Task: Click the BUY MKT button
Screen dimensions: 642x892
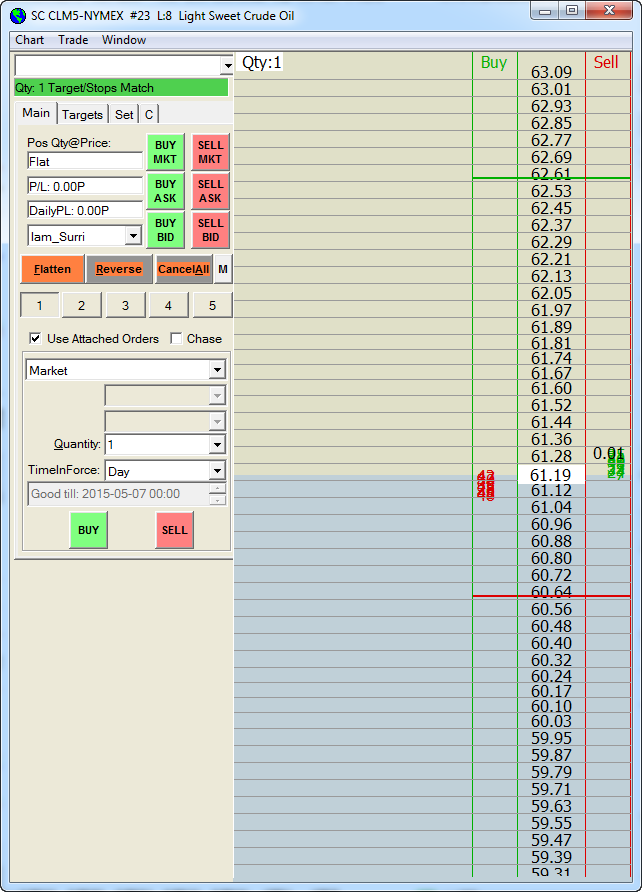Action: point(165,152)
